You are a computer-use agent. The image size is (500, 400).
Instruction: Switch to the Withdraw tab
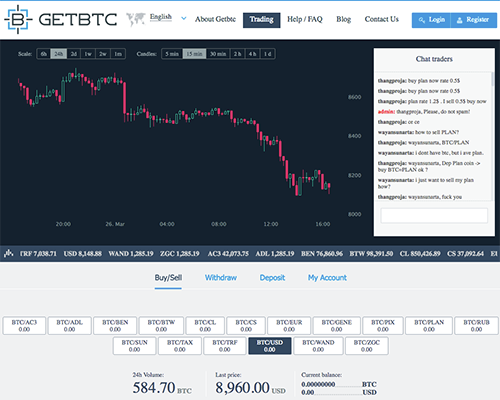pos(221,278)
